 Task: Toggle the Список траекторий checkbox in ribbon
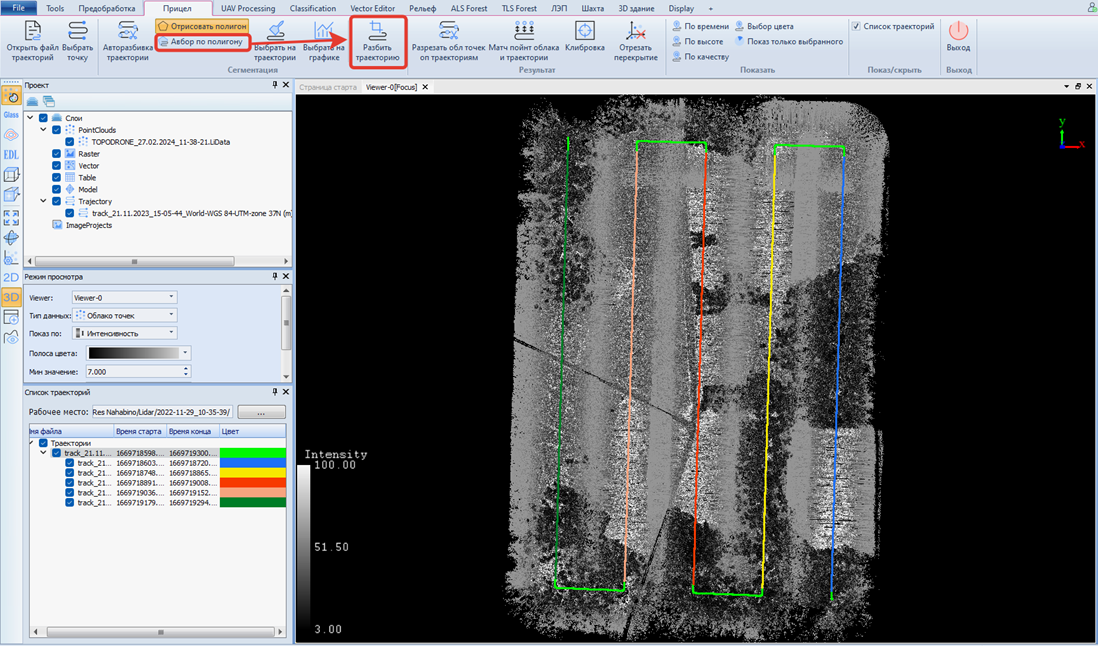coord(856,27)
